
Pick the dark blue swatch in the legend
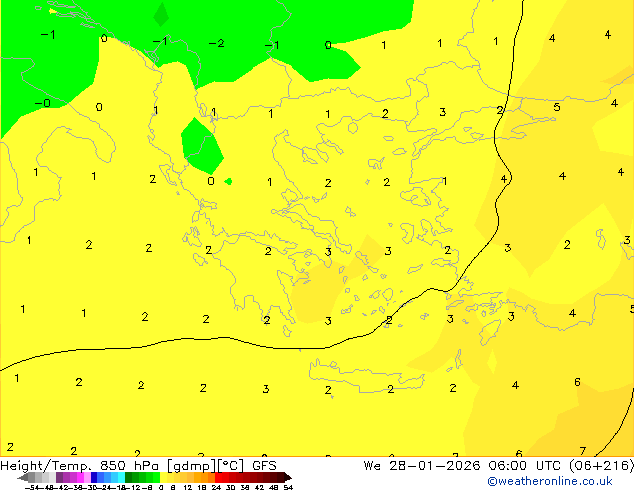pos(94,477)
